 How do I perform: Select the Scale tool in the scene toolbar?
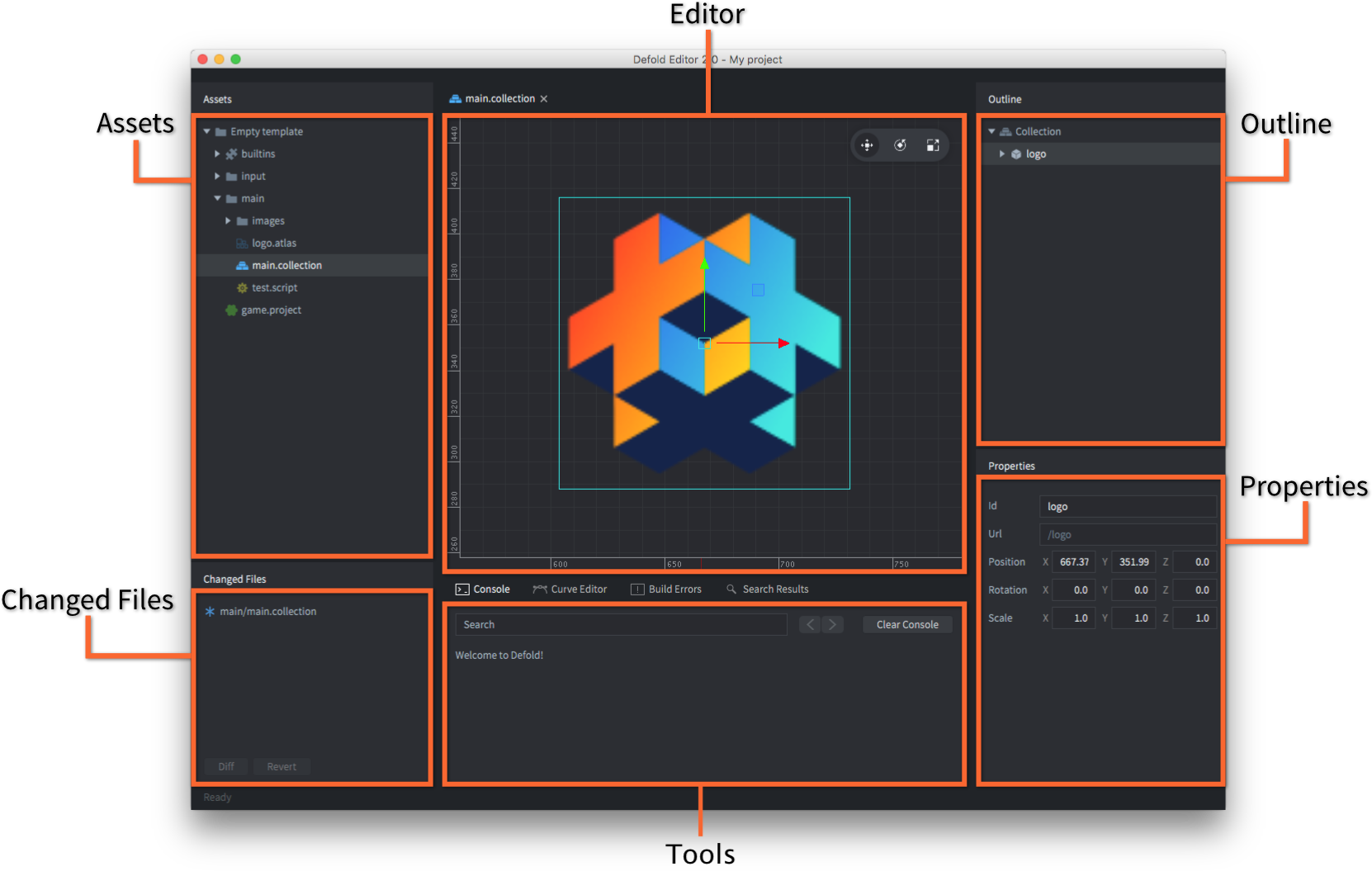933,144
